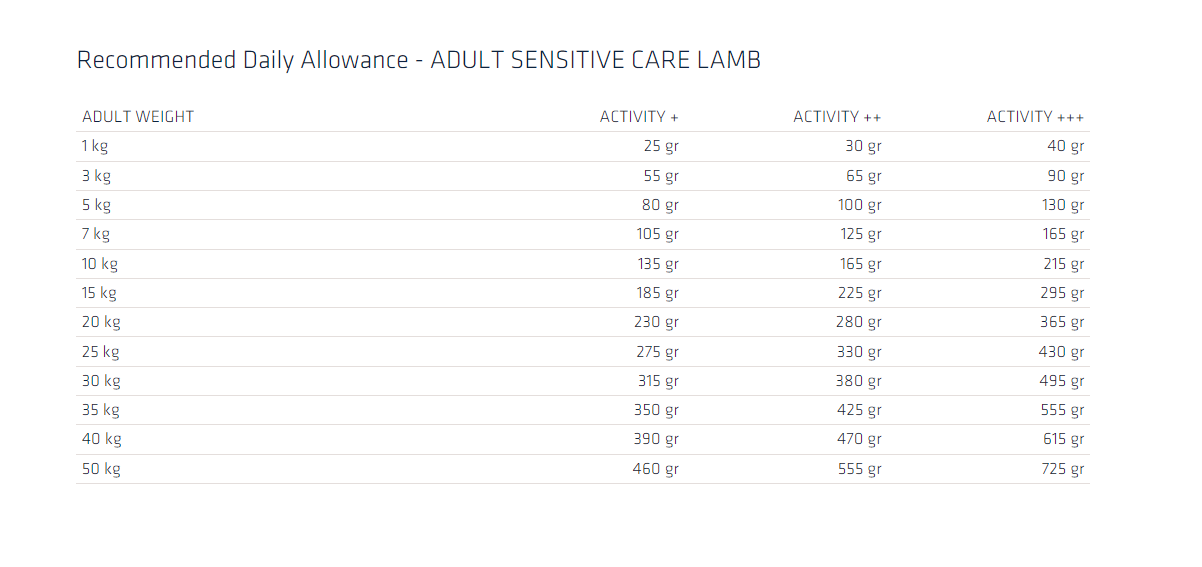
Task: Click the ACTIVITY +++ column header
Action: (x=1035, y=117)
